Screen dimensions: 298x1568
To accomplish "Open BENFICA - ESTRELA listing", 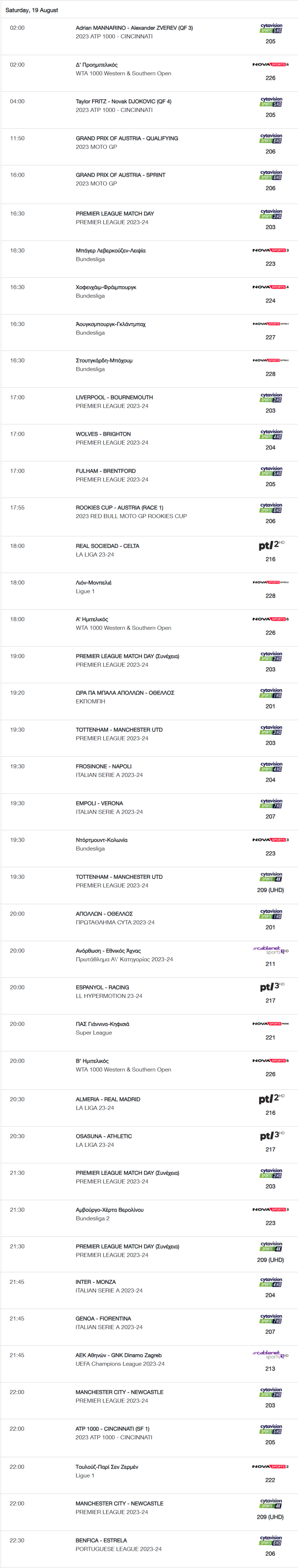I will point(101,1540).
